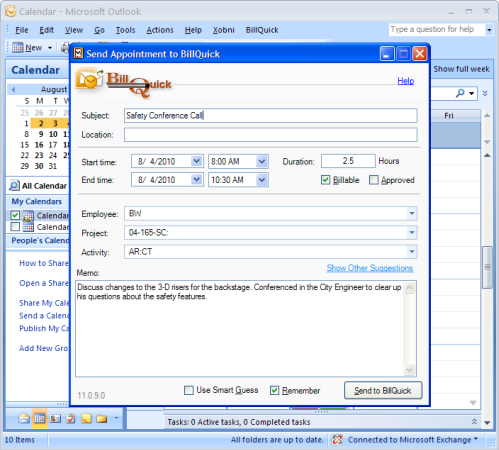The width and height of the screenshot is (499, 450).
Task: Click the How to Share Calendars link
Action: coord(44,263)
